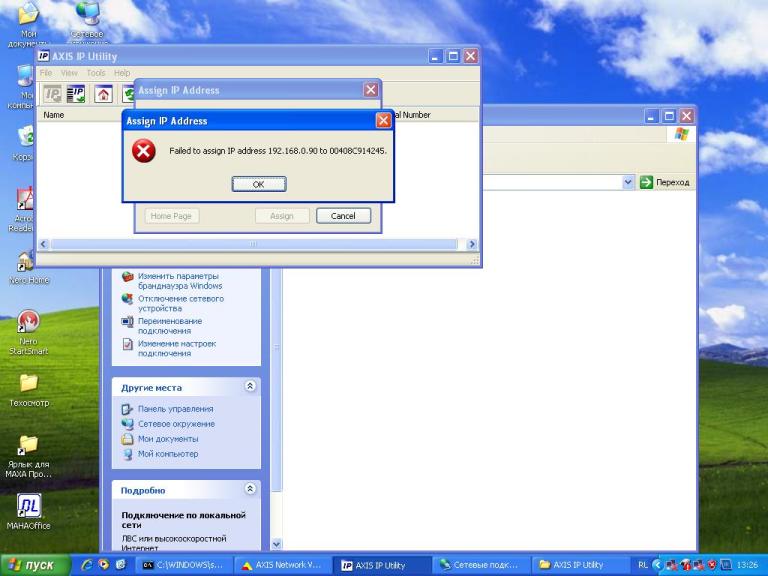Open Nero StartSmart desktop shortcut
Viewport: 768px width, 576px height.
pos(28,322)
